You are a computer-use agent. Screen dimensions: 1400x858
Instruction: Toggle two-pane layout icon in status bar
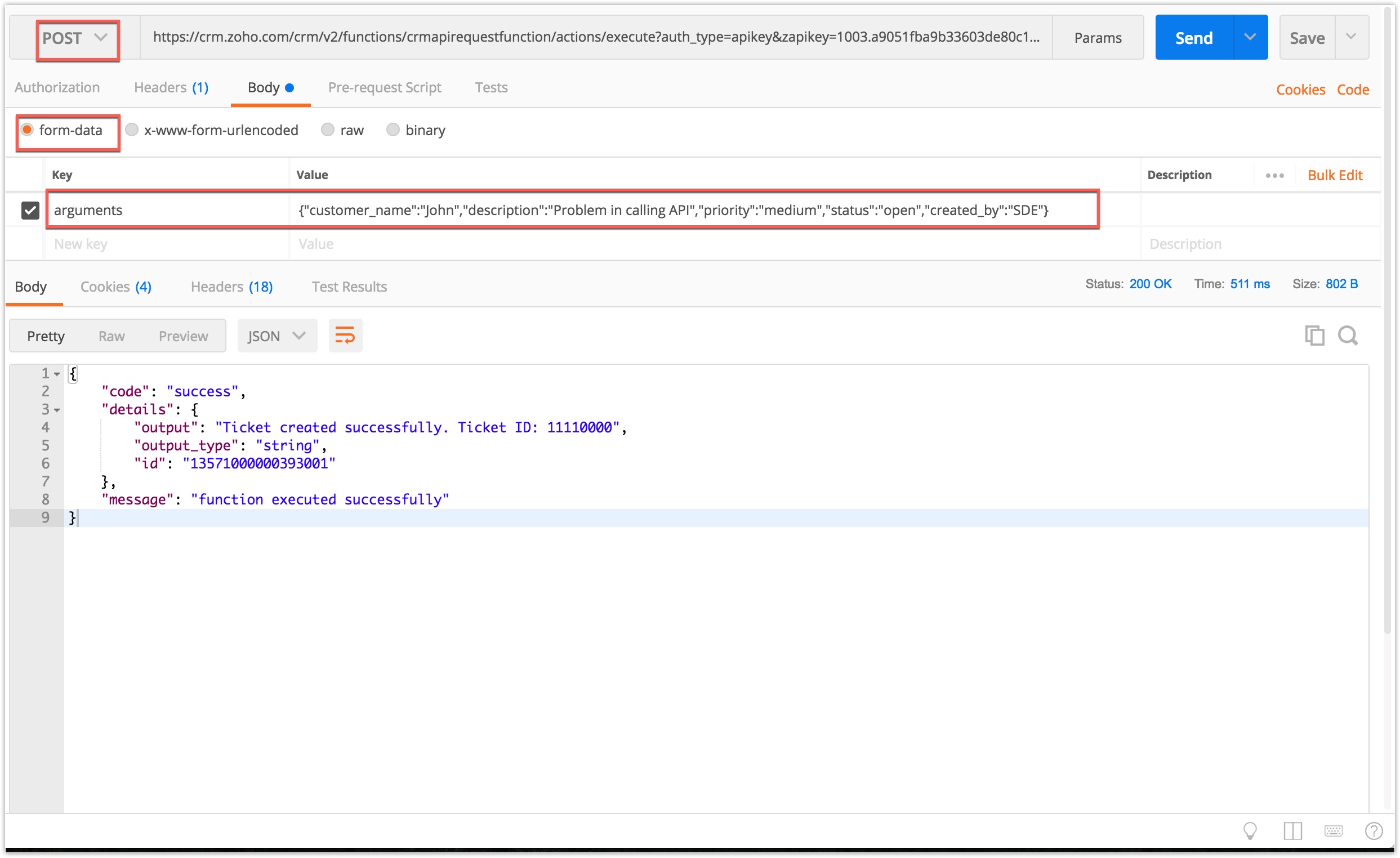point(1292,832)
